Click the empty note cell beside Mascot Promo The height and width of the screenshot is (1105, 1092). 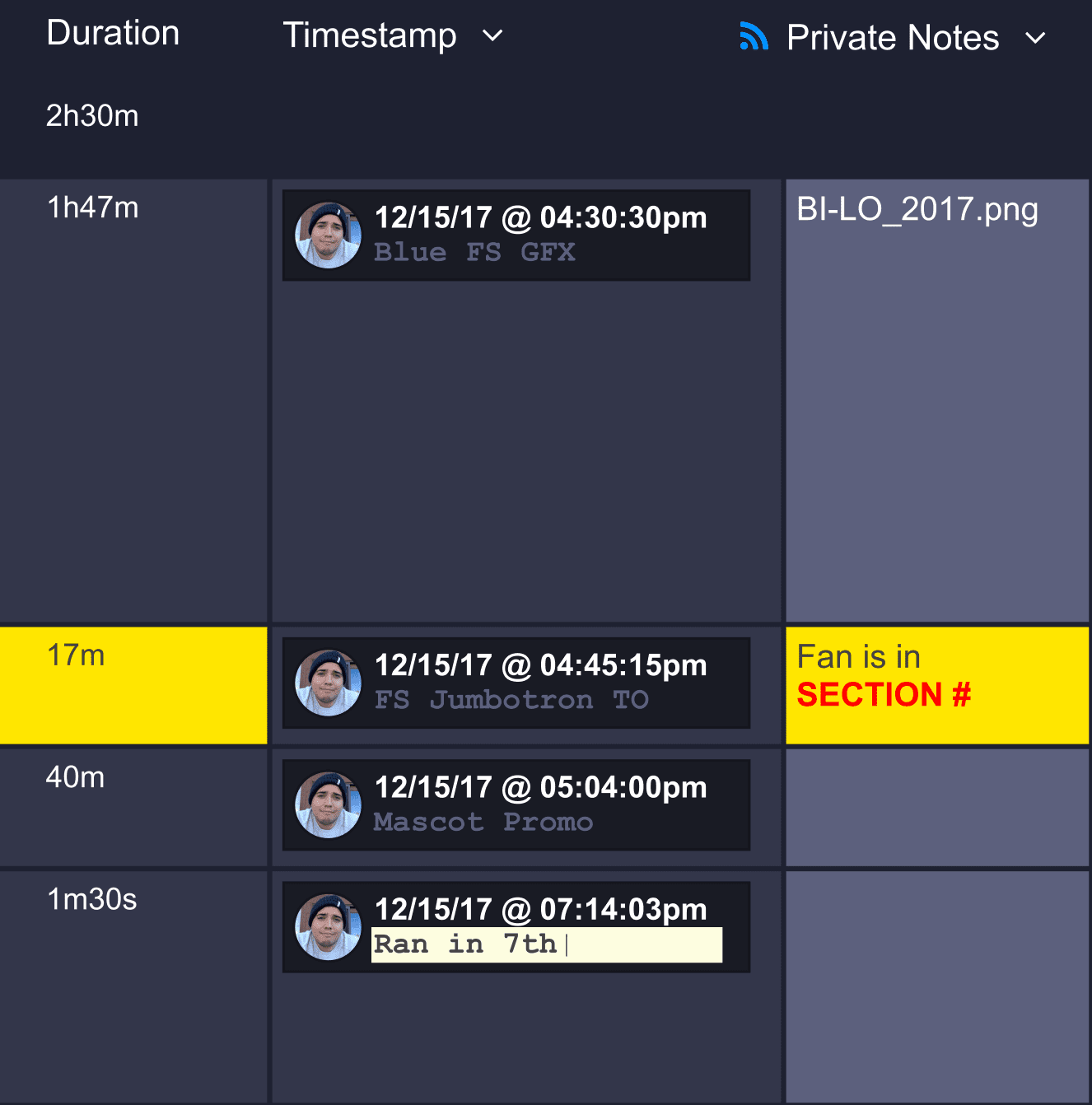(x=937, y=807)
